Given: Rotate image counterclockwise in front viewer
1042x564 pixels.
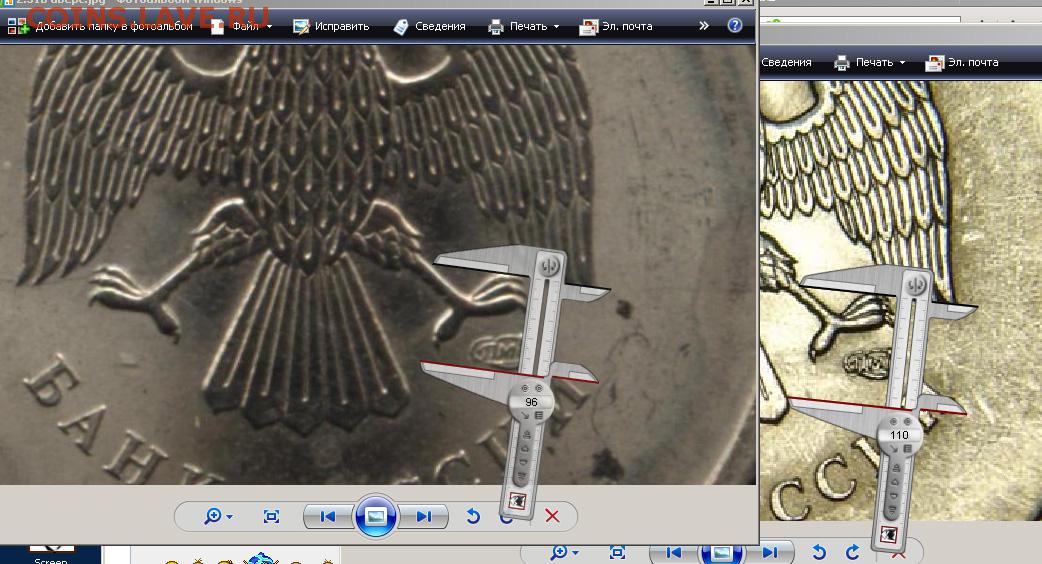Looking at the screenshot, I should pos(472,516).
